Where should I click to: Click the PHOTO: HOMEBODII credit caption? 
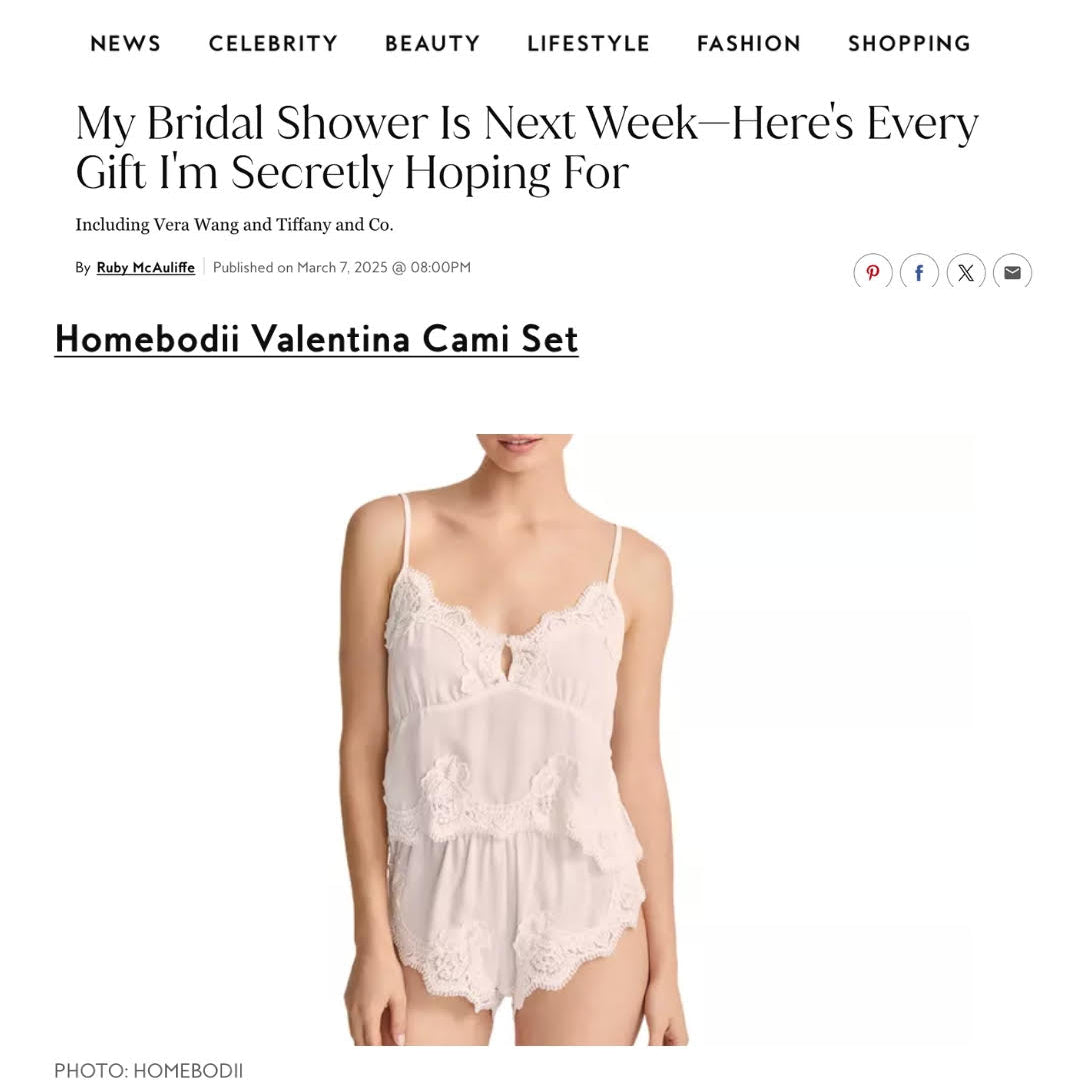click(148, 1070)
